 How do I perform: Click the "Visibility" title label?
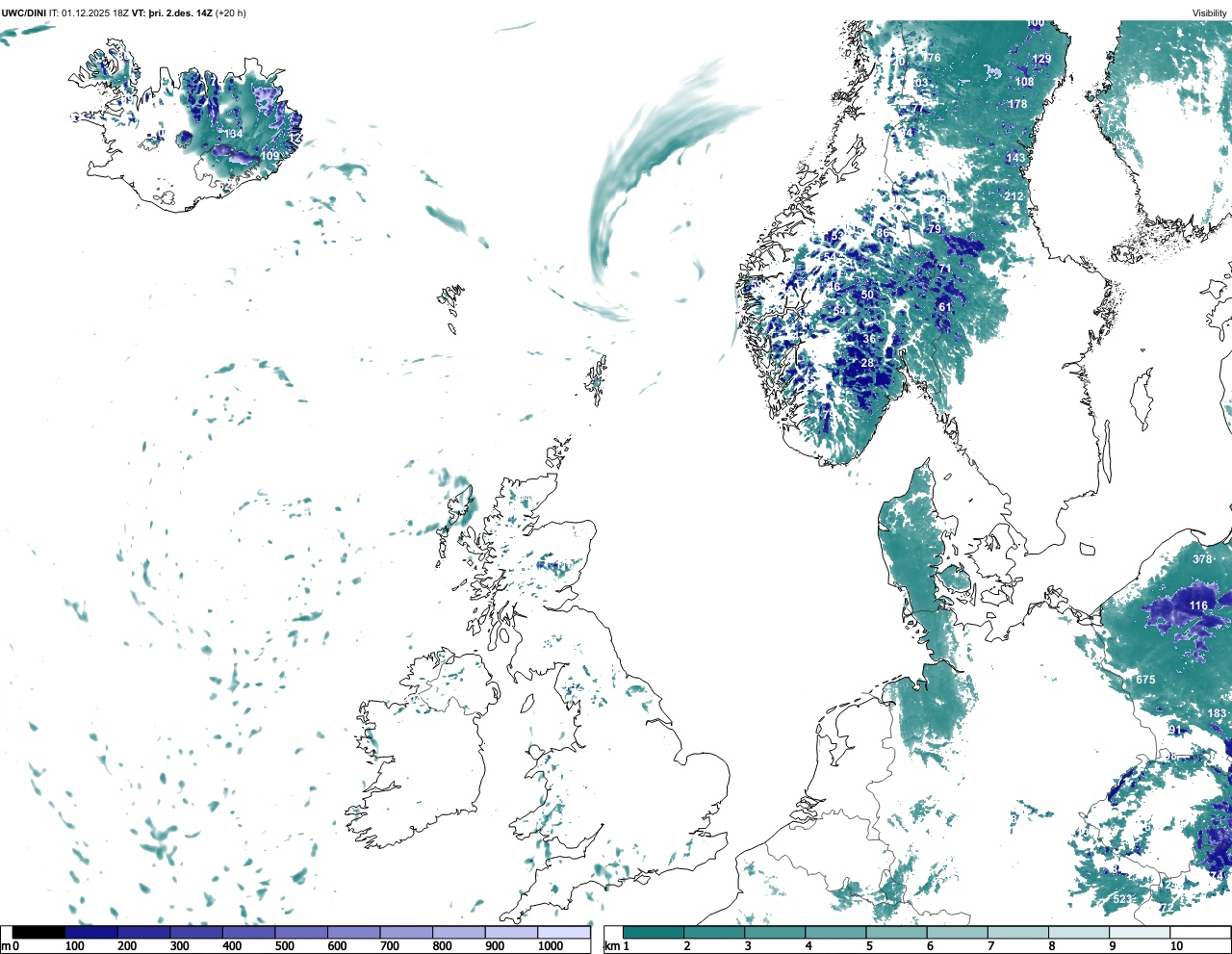point(1210,13)
